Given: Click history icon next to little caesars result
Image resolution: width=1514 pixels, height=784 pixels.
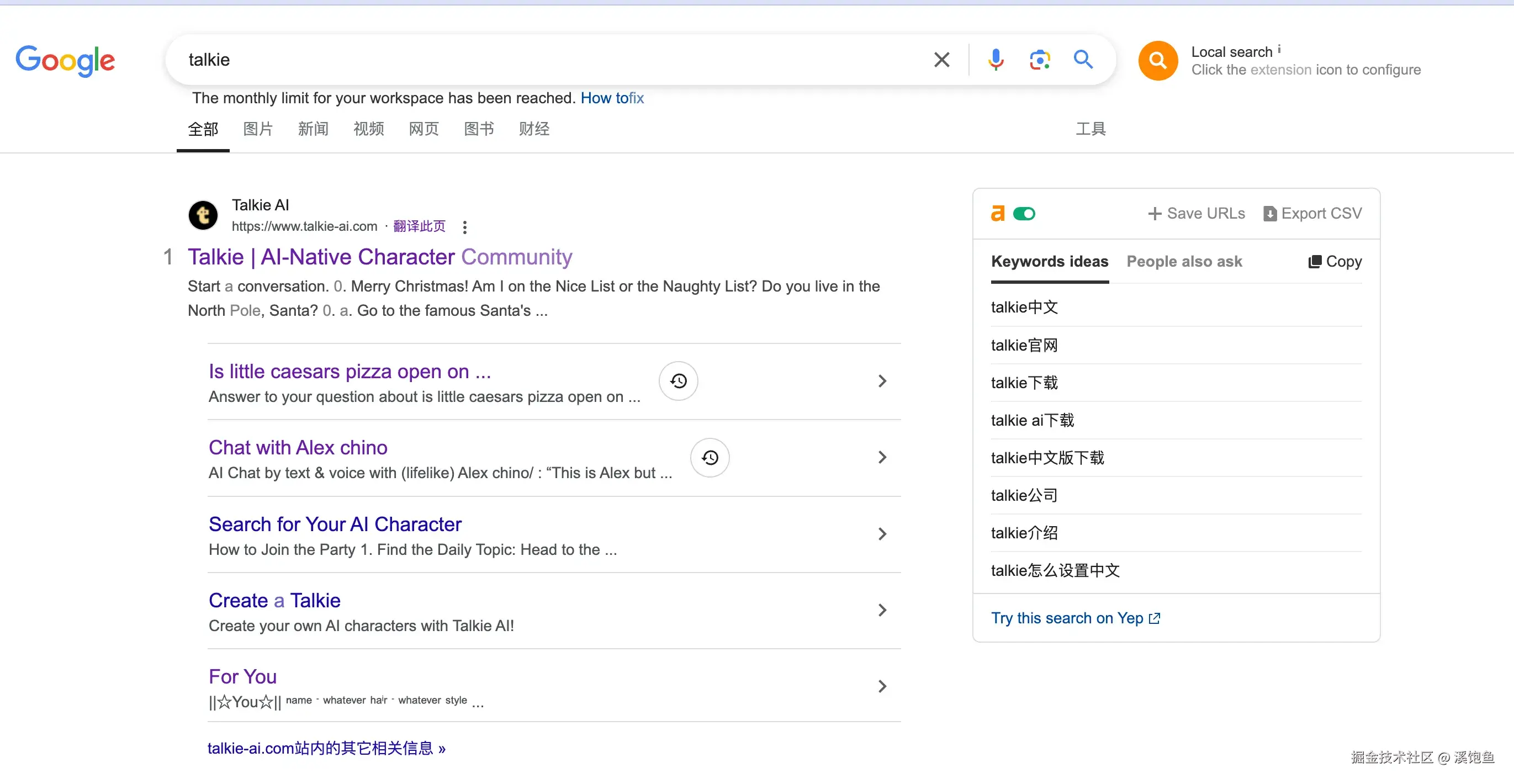Looking at the screenshot, I should point(678,381).
